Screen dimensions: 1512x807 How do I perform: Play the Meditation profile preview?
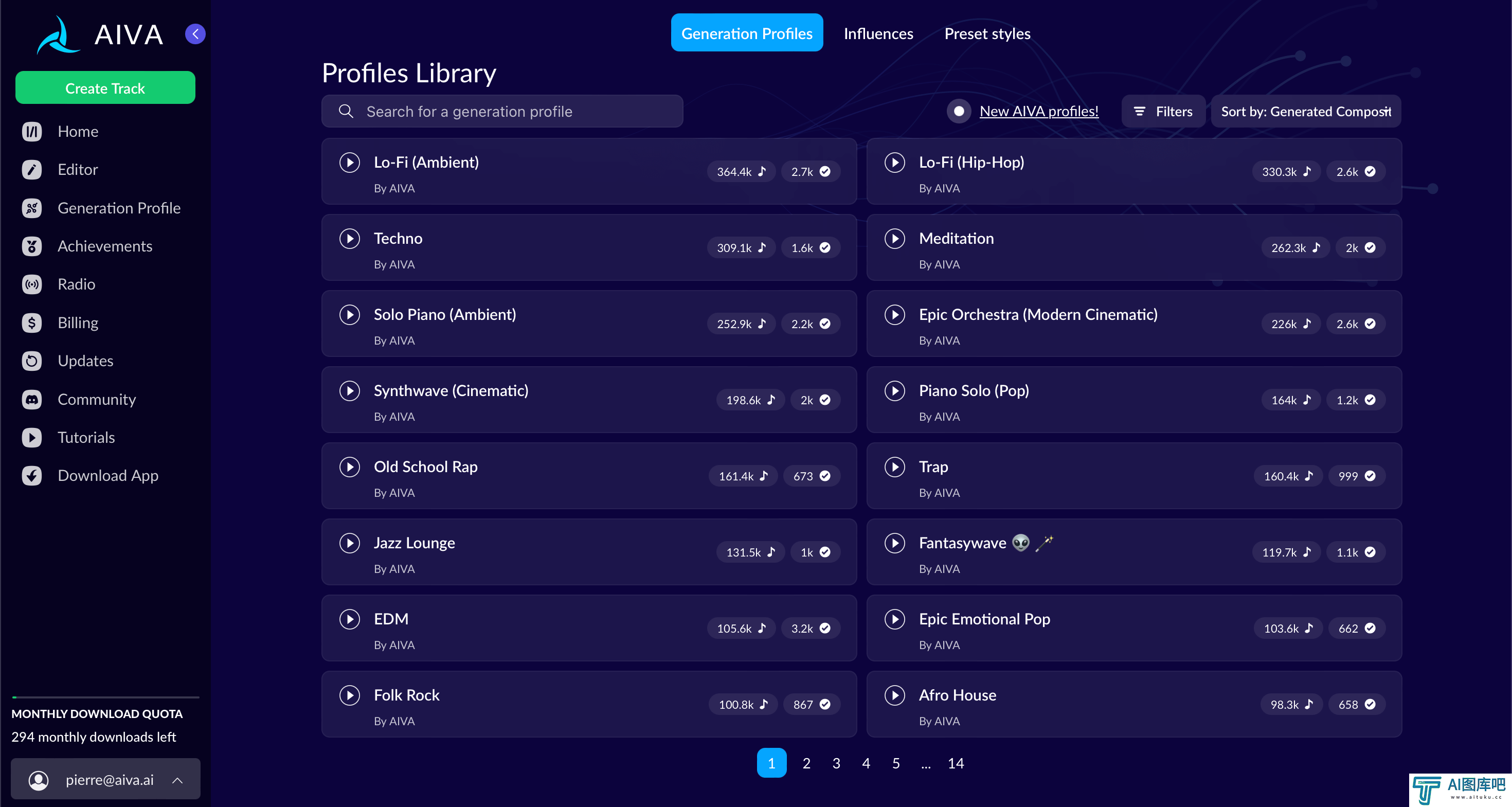click(895, 238)
